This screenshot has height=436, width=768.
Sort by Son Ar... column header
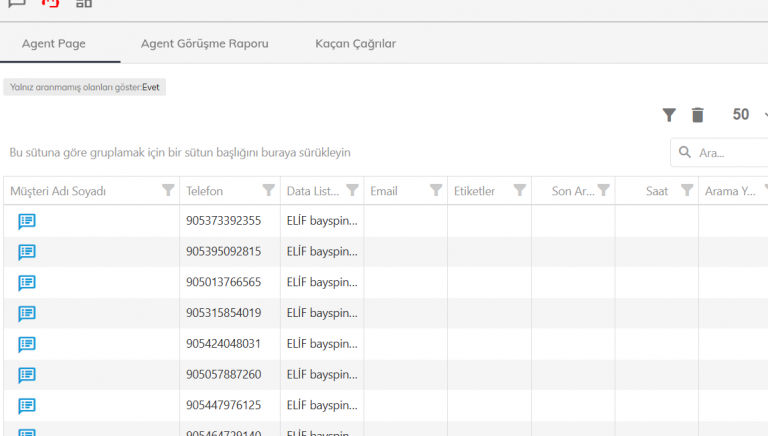click(x=573, y=191)
